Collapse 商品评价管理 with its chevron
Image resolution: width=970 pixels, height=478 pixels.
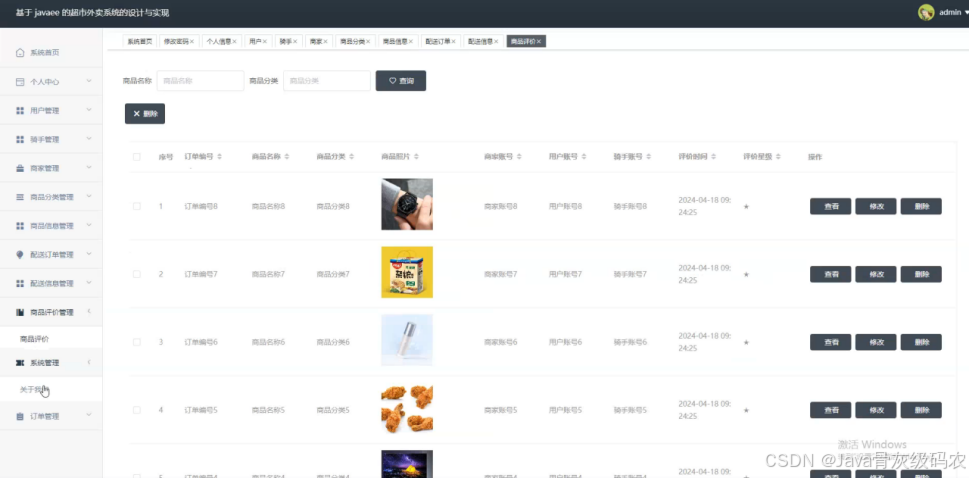pyautogui.click(x=88, y=312)
